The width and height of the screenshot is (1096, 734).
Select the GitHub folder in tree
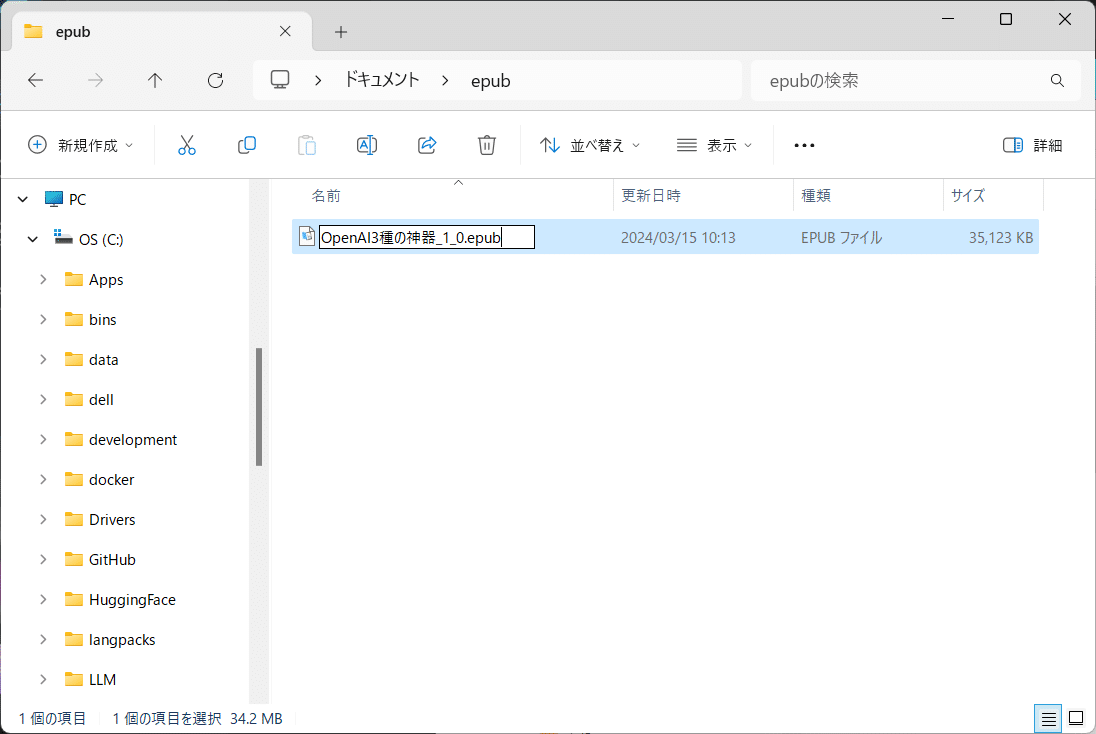pyautogui.click(x=100, y=559)
